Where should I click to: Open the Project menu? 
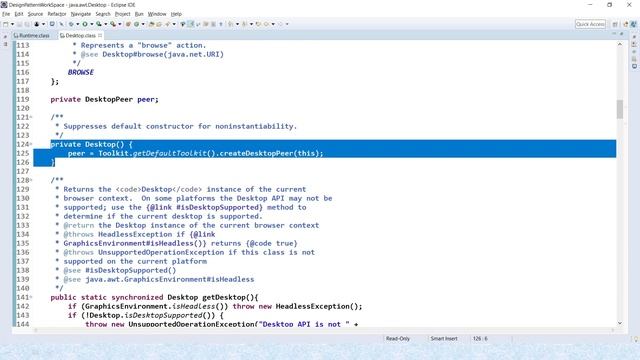coord(122,14)
